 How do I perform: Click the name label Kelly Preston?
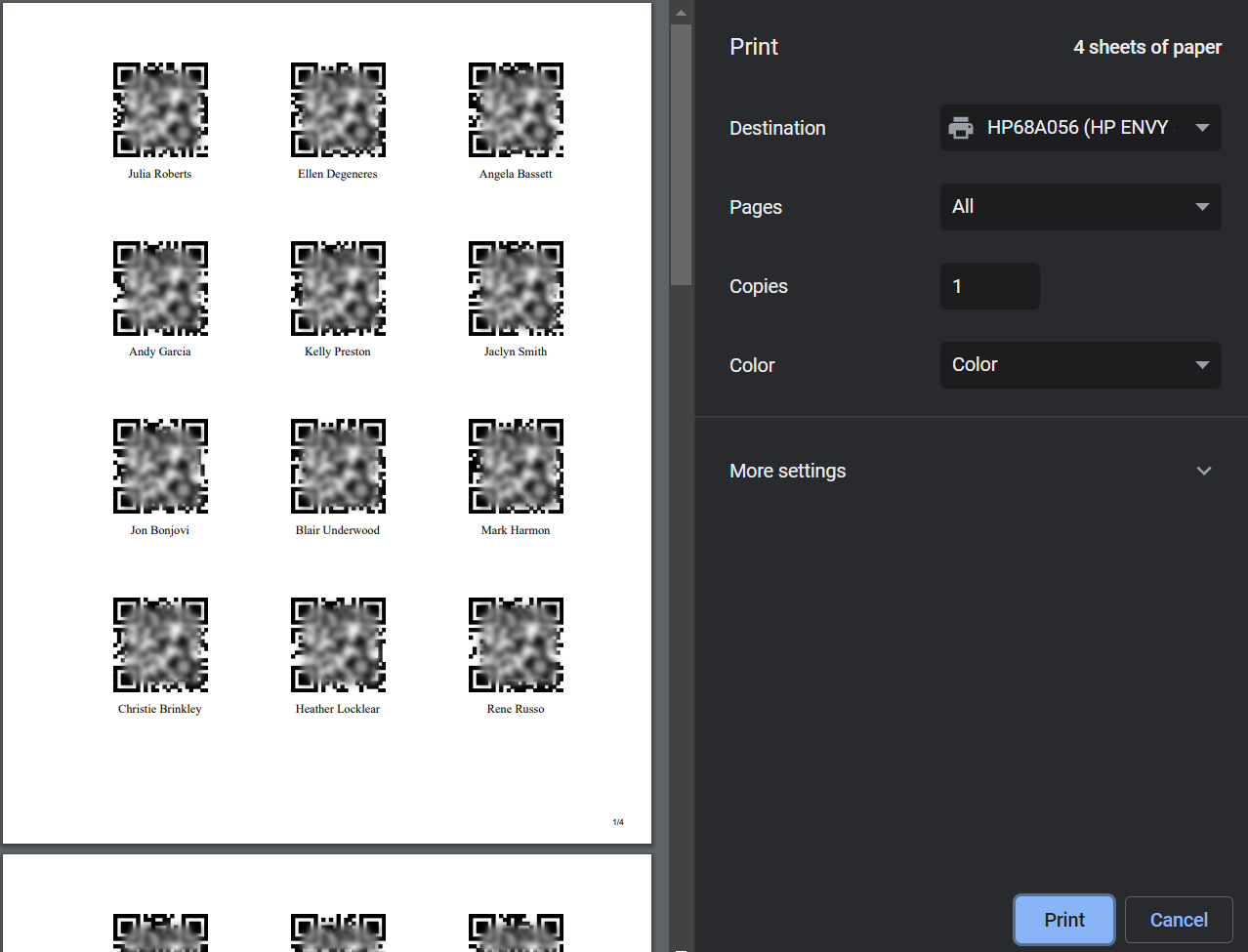point(338,352)
